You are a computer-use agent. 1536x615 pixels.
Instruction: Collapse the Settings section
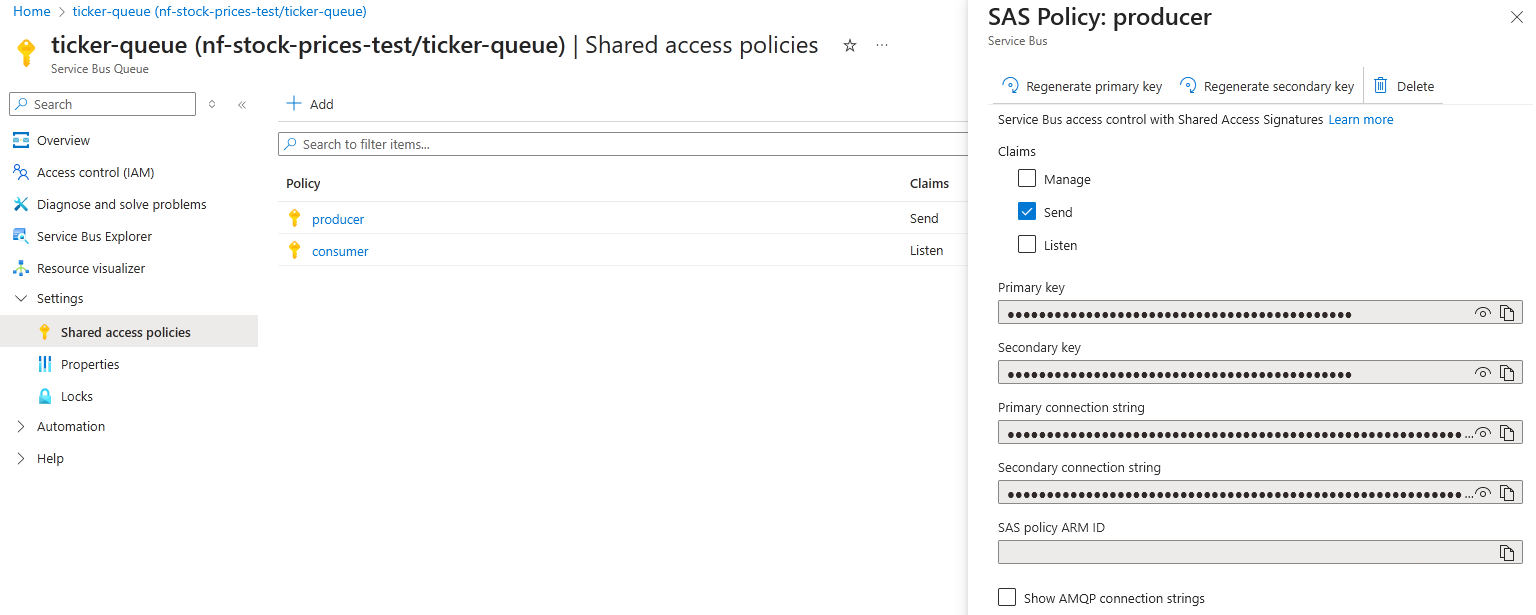coord(22,298)
